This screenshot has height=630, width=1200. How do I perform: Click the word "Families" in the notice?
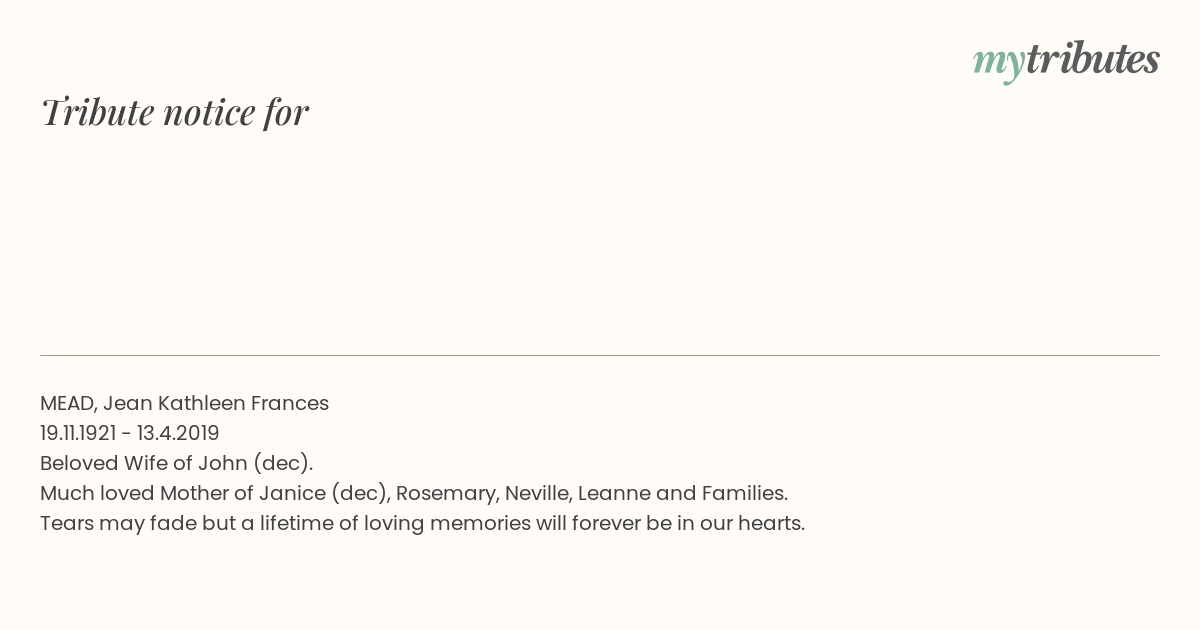tap(745, 493)
